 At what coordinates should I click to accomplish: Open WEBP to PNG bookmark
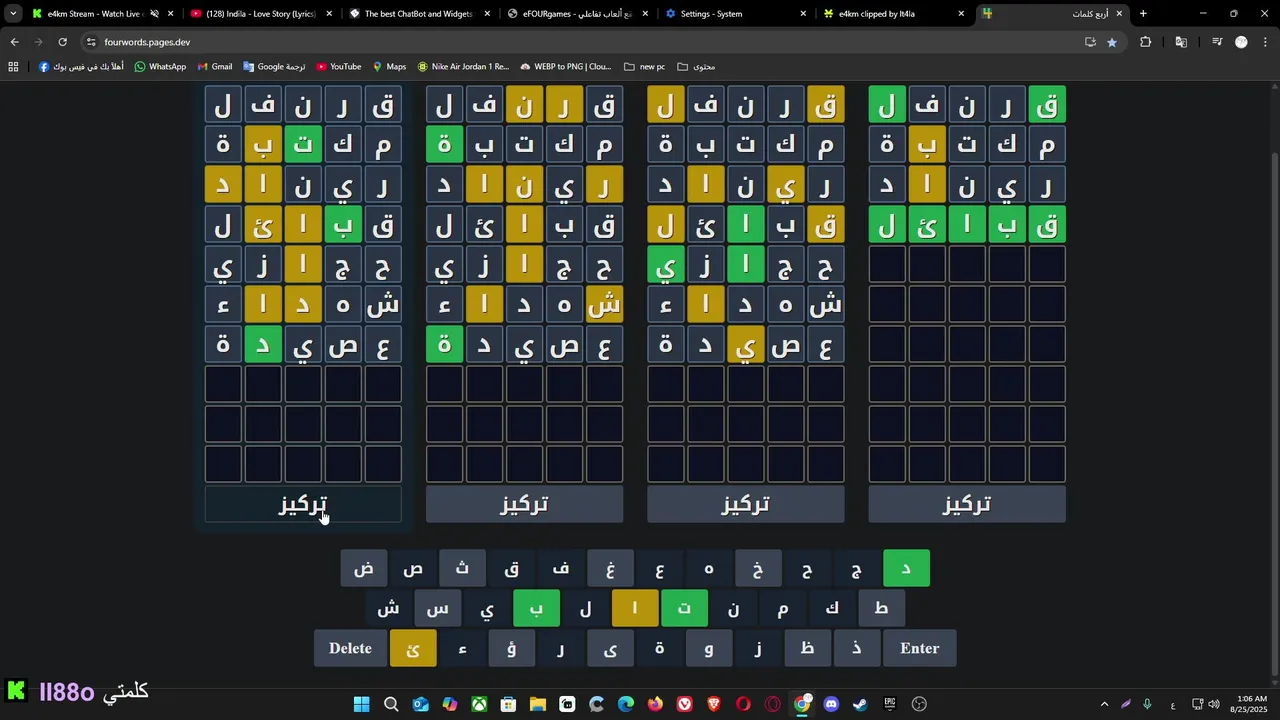(565, 66)
